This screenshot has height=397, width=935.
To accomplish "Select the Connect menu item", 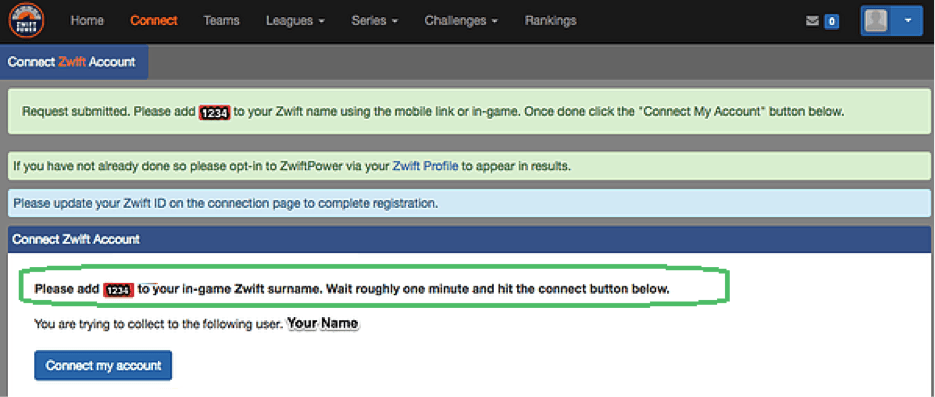I will click(154, 20).
